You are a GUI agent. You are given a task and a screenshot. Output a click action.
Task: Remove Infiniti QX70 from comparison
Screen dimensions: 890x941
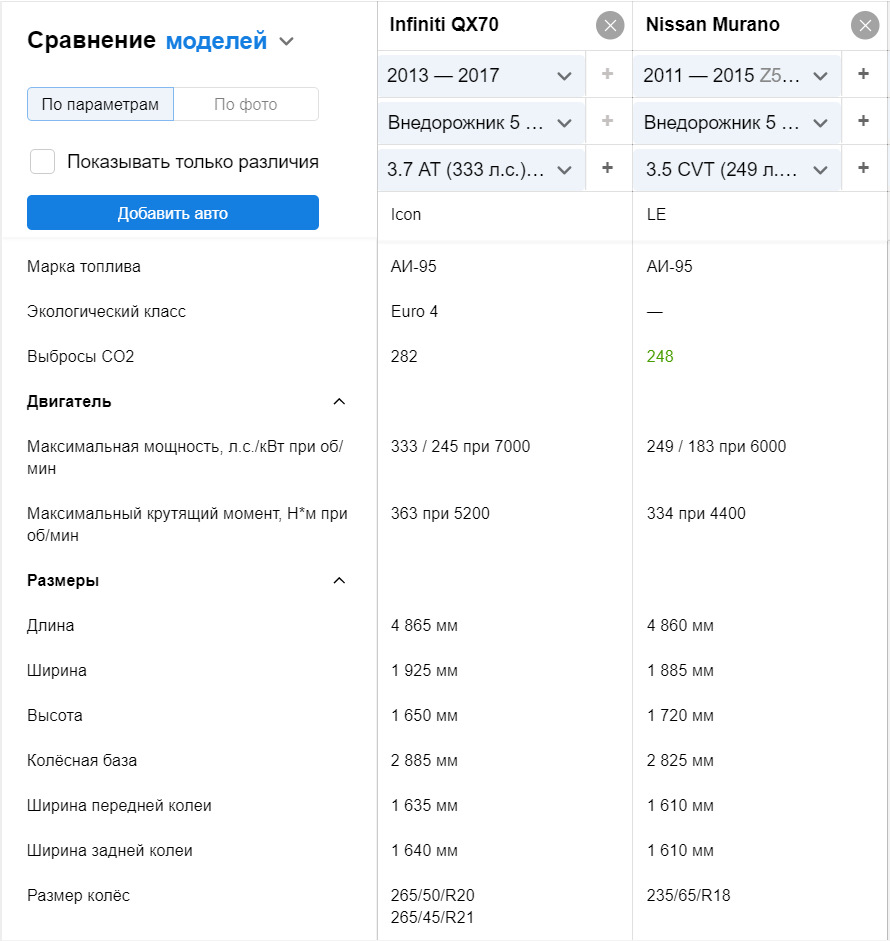point(610,25)
